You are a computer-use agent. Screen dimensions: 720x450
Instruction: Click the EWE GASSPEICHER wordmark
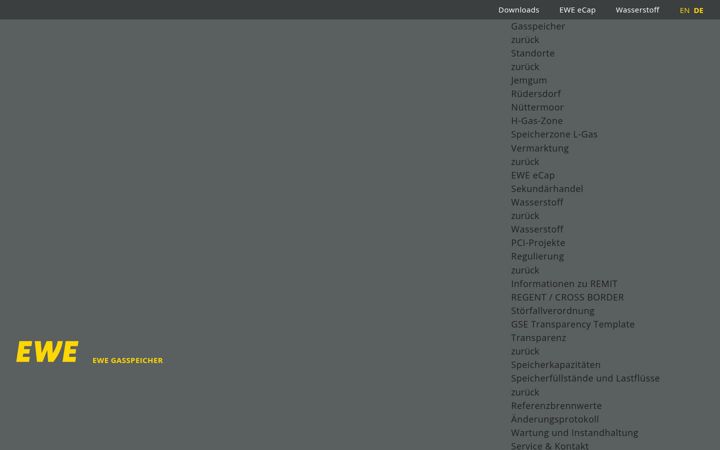128,360
